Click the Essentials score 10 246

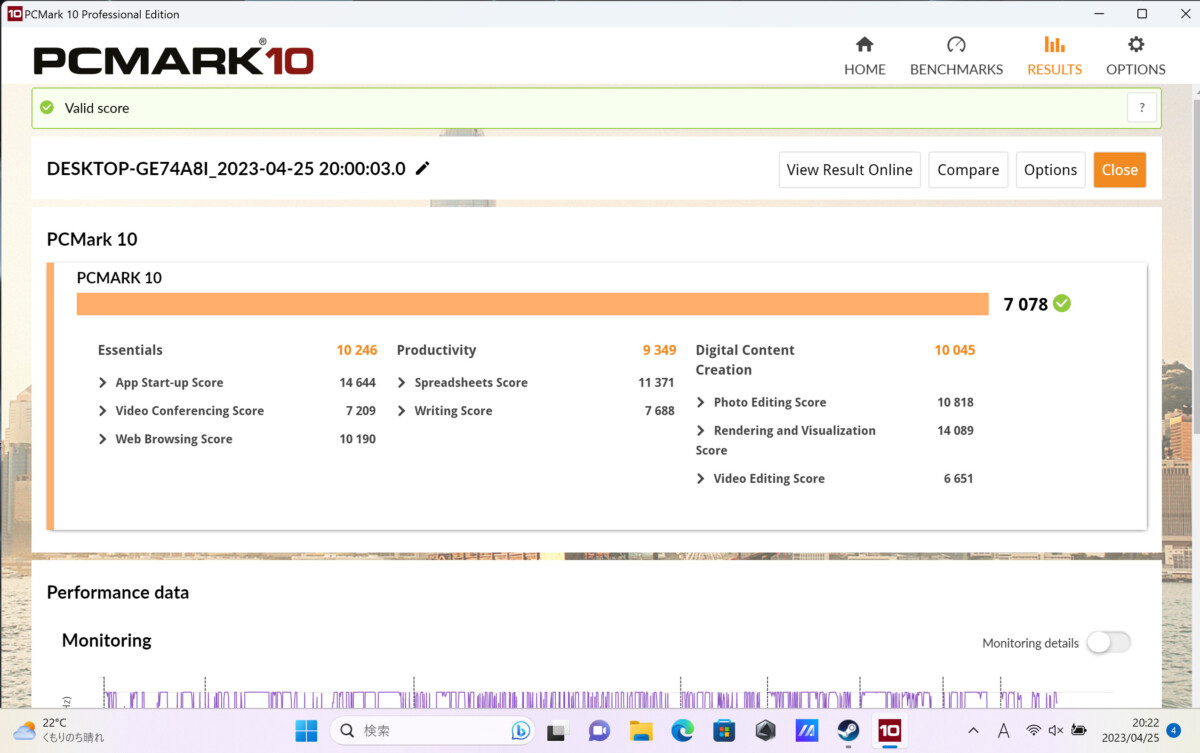coord(357,350)
